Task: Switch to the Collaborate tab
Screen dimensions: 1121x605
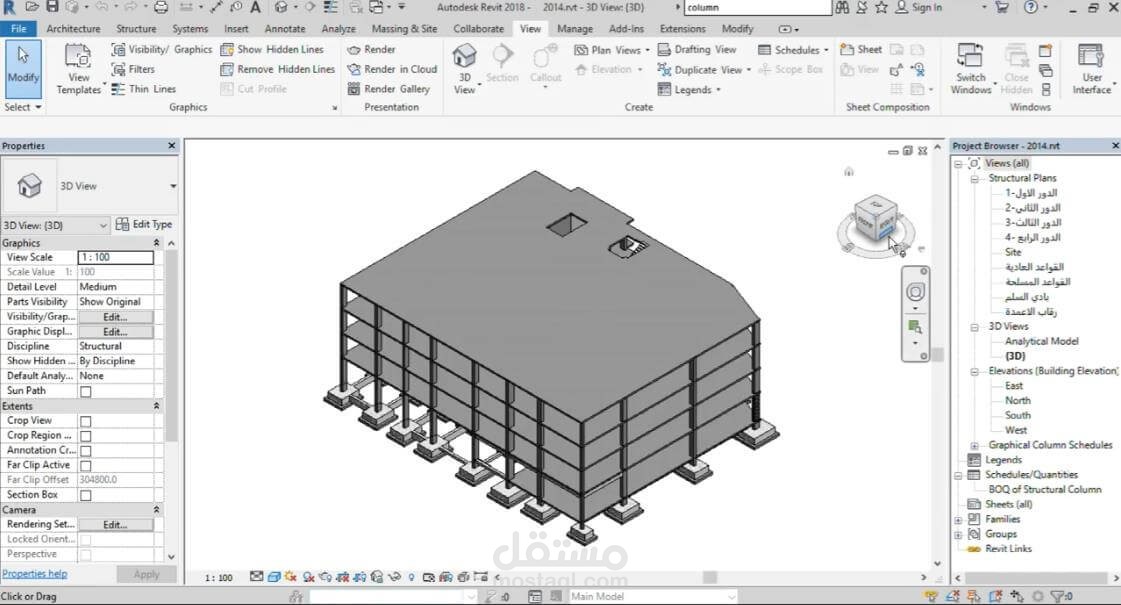Action: [x=478, y=29]
